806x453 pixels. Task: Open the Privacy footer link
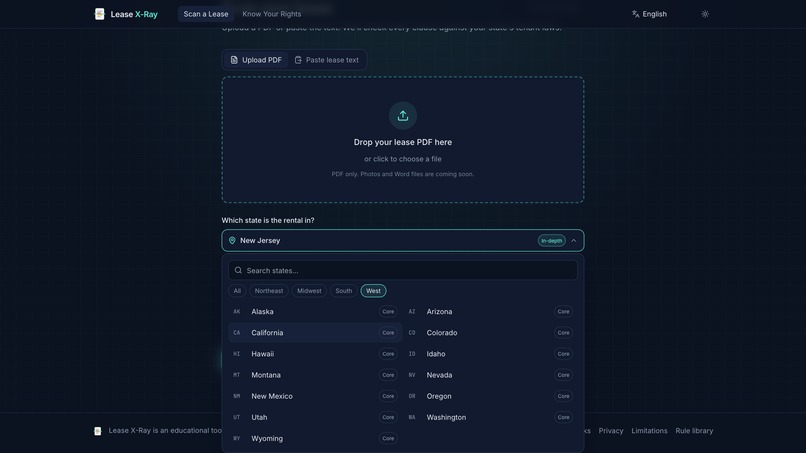[611, 431]
